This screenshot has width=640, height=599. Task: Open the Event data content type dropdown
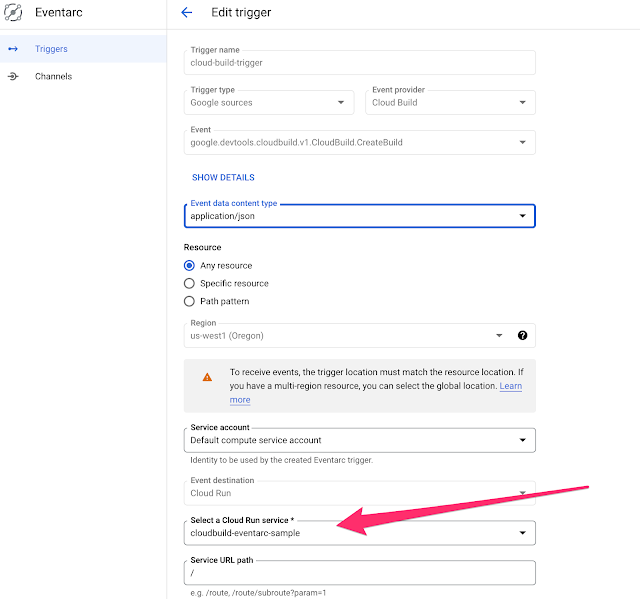pyautogui.click(x=360, y=216)
